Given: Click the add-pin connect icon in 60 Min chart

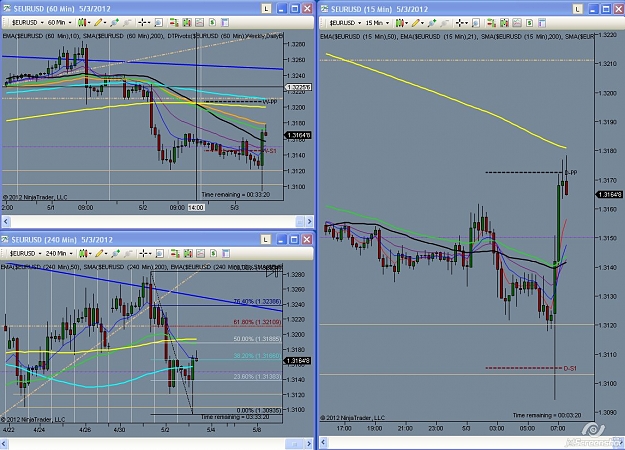Looking at the screenshot, I should 114,23.
